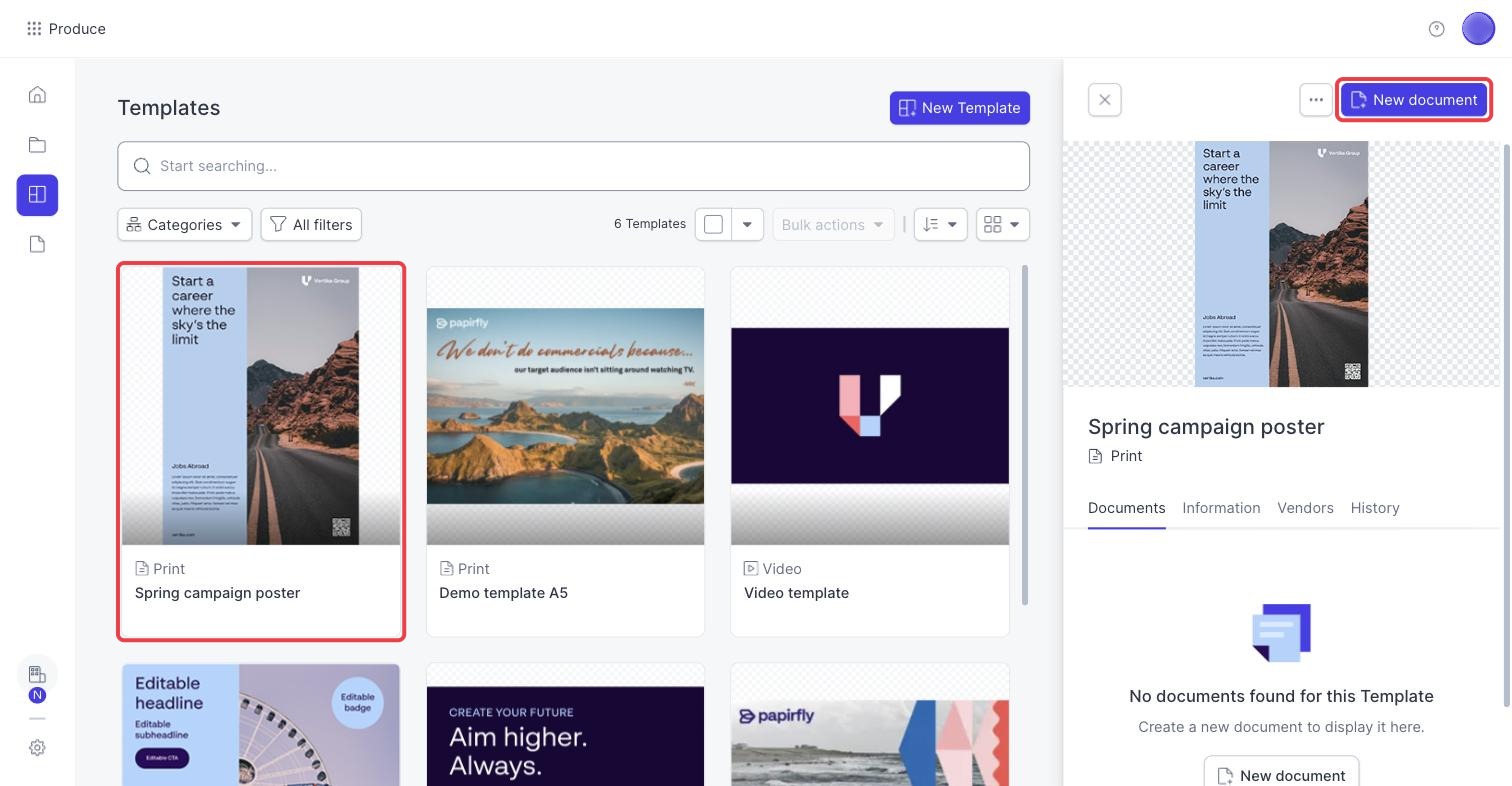Click the New Template button
This screenshot has width=1512, height=786.
point(960,108)
